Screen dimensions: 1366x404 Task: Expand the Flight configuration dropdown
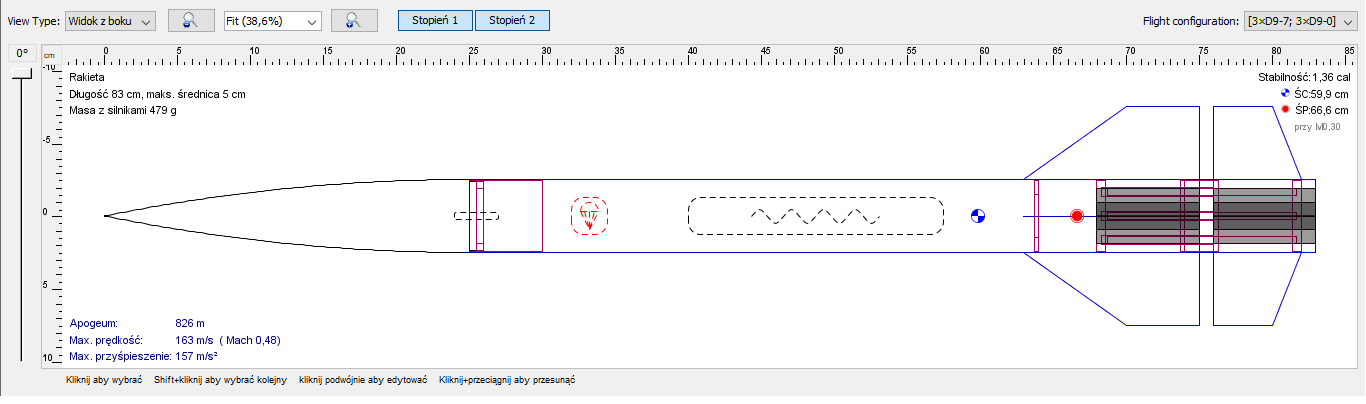[x=1298, y=21]
